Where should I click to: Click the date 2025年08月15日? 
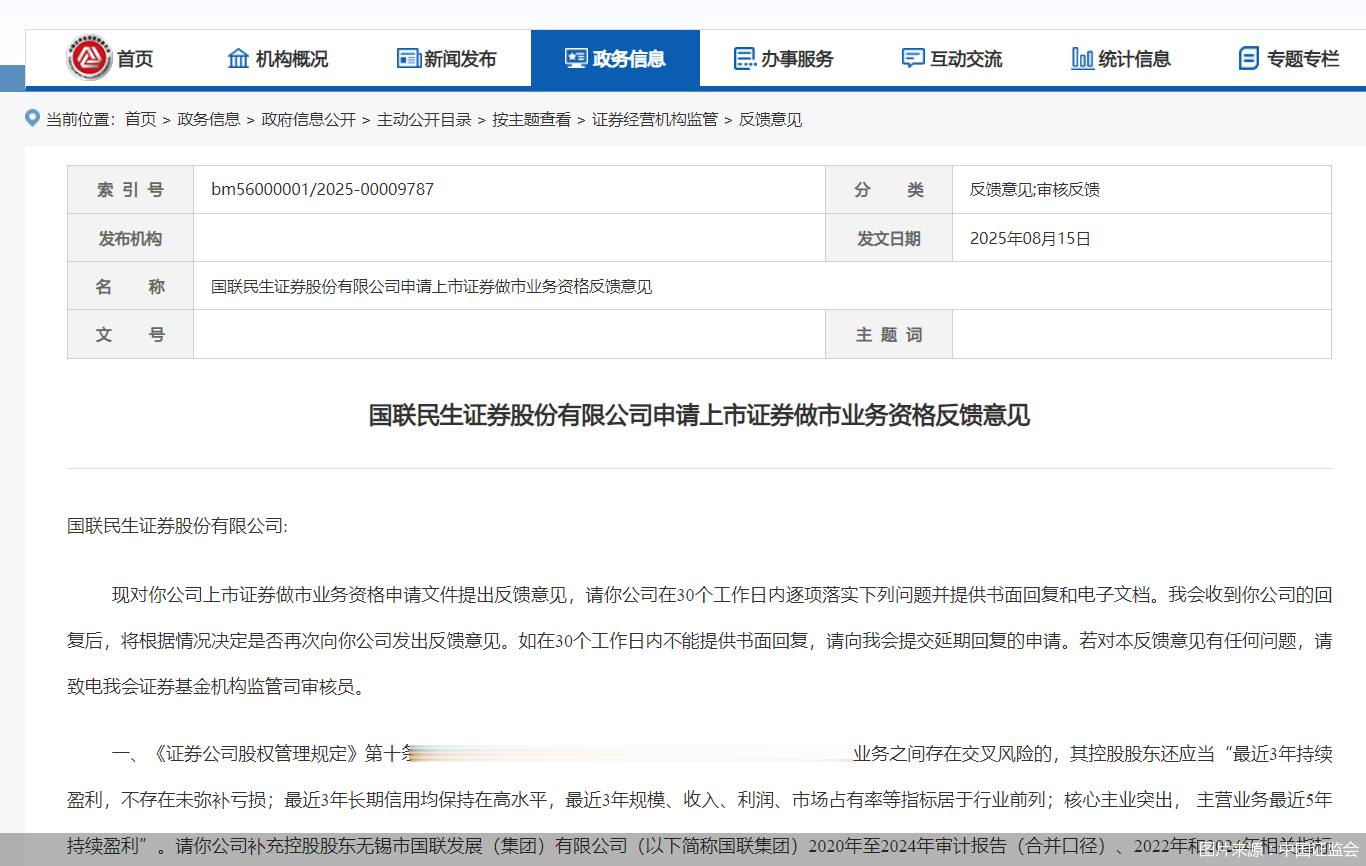coord(1030,238)
